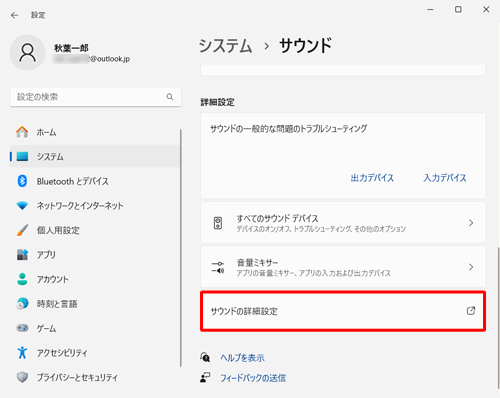Select the アクセシビリティ figure icon
This screenshot has height=398, width=500.
[x=22, y=353]
